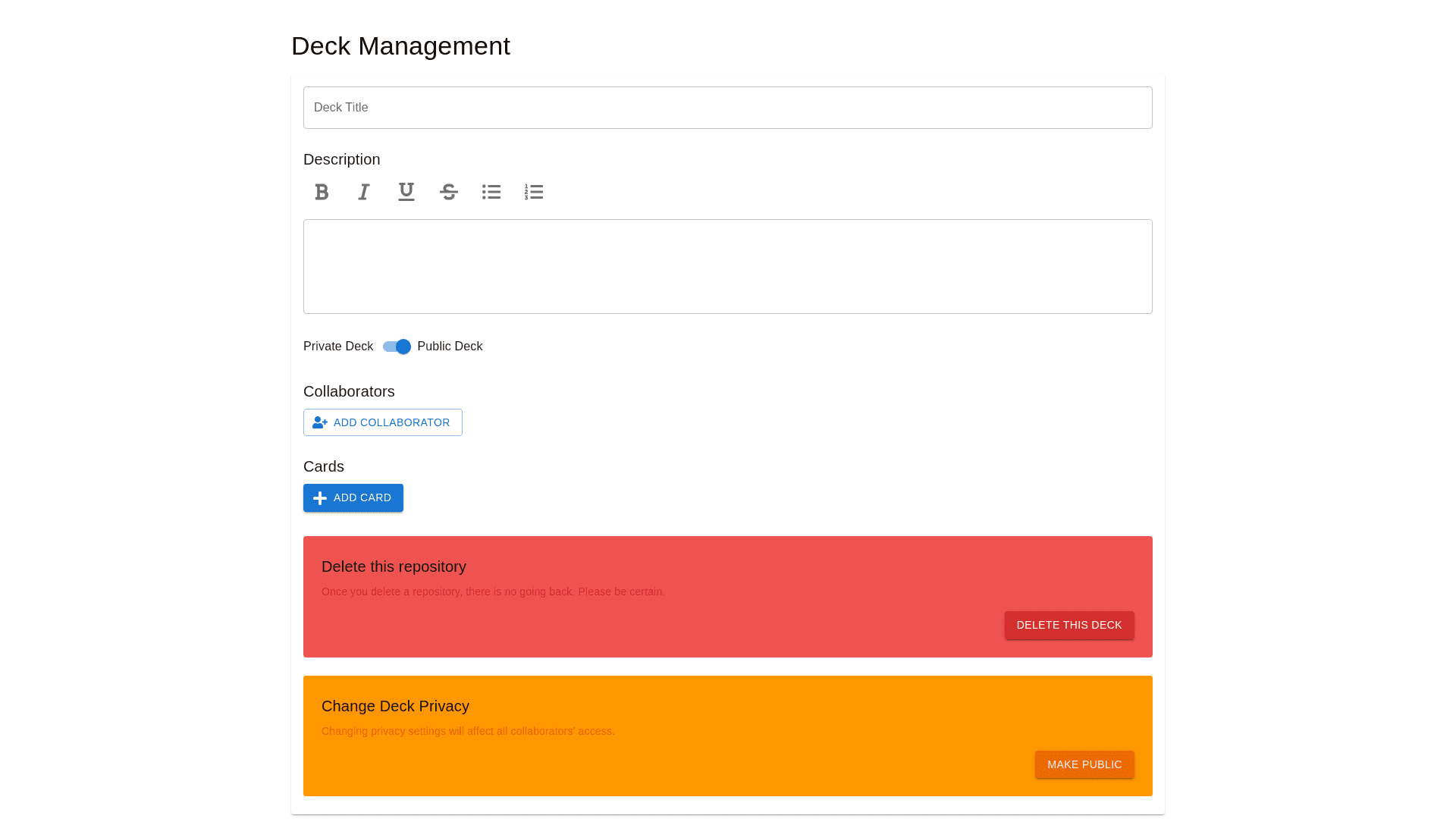Apply italic formatting to description
This screenshot has width=1456, height=819.
[x=364, y=192]
